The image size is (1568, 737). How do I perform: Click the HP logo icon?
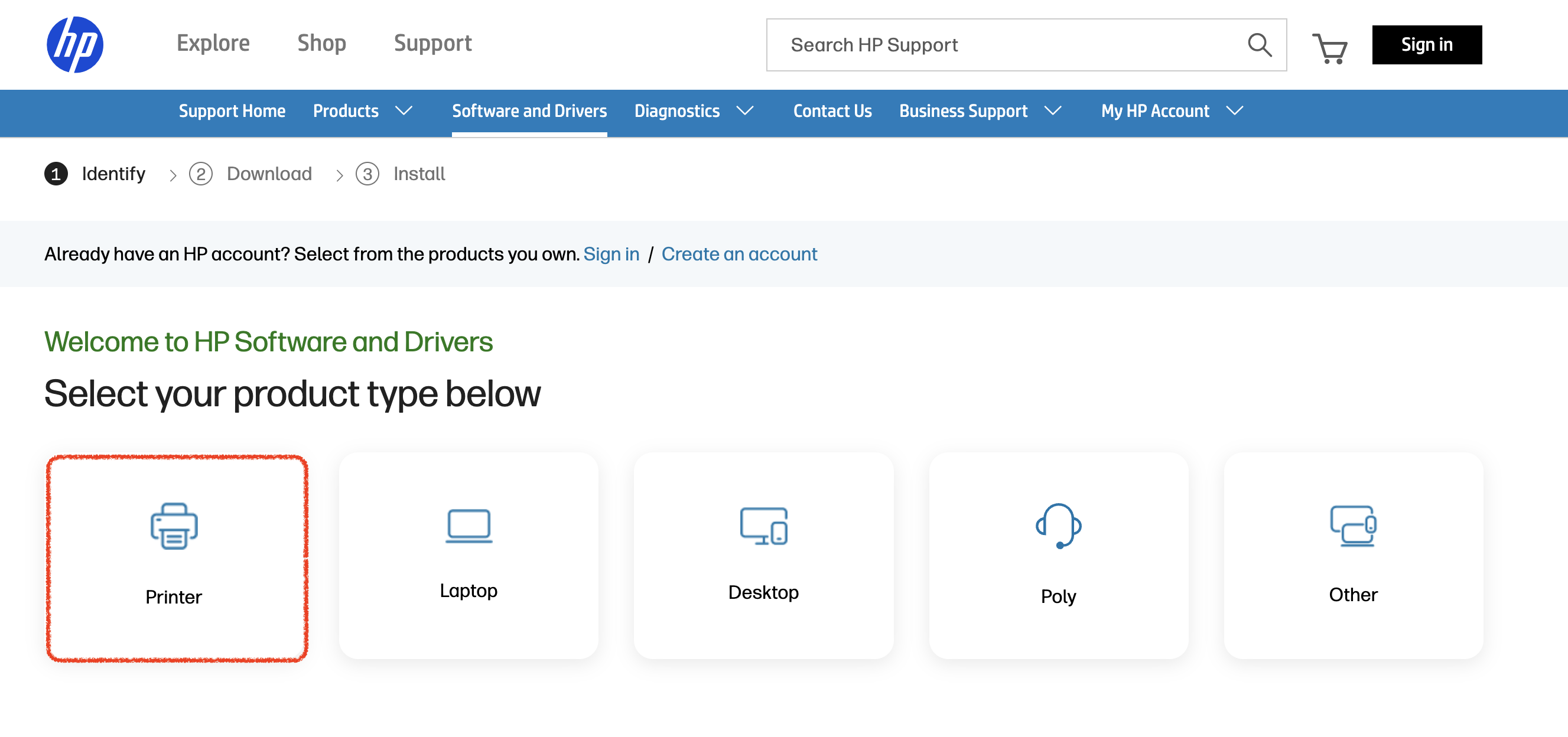point(75,44)
